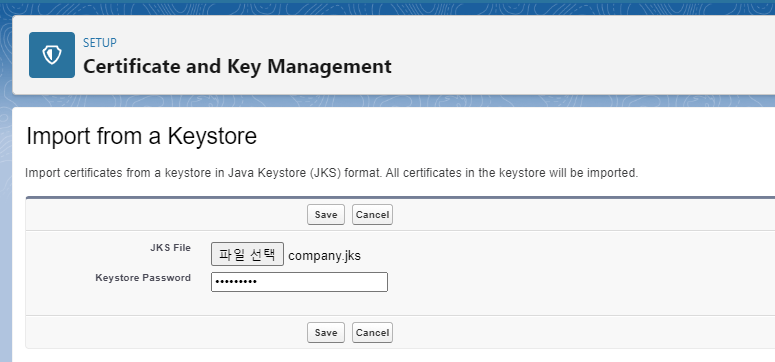Click the 파일 선택 file chooser button
This screenshot has width=775, height=362.
pyautogui.click(x=248, y=254)
